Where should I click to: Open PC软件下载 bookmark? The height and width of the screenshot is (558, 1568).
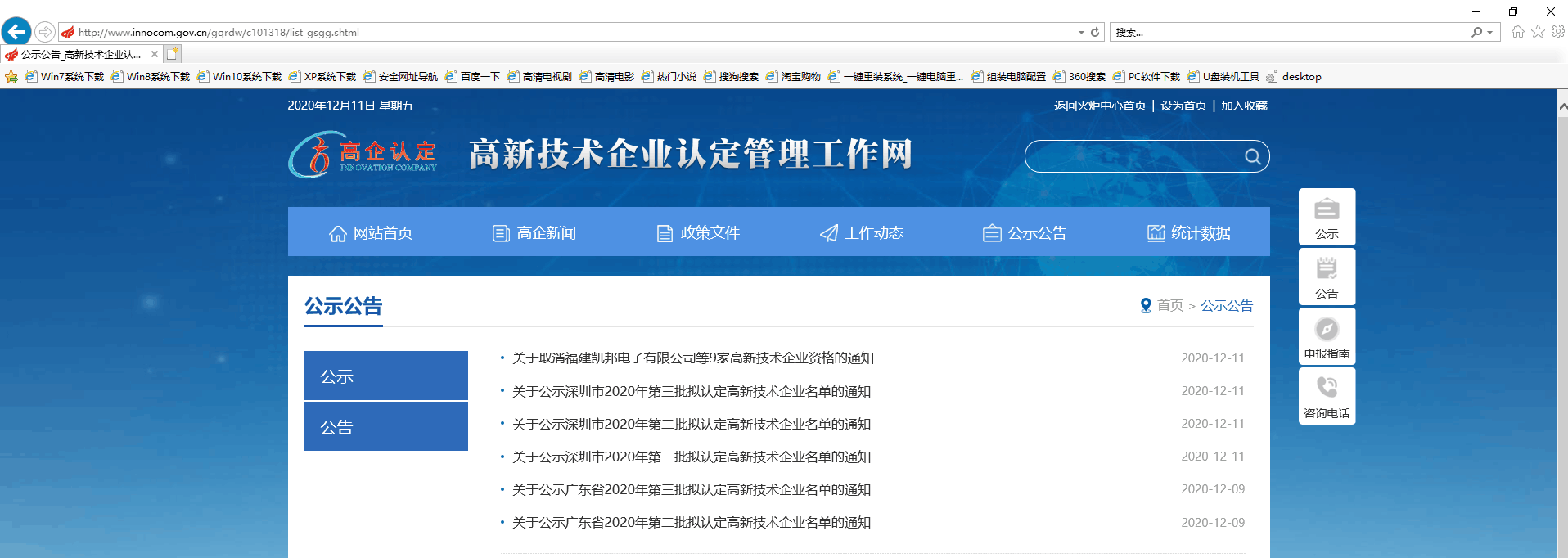[1146, 77]
